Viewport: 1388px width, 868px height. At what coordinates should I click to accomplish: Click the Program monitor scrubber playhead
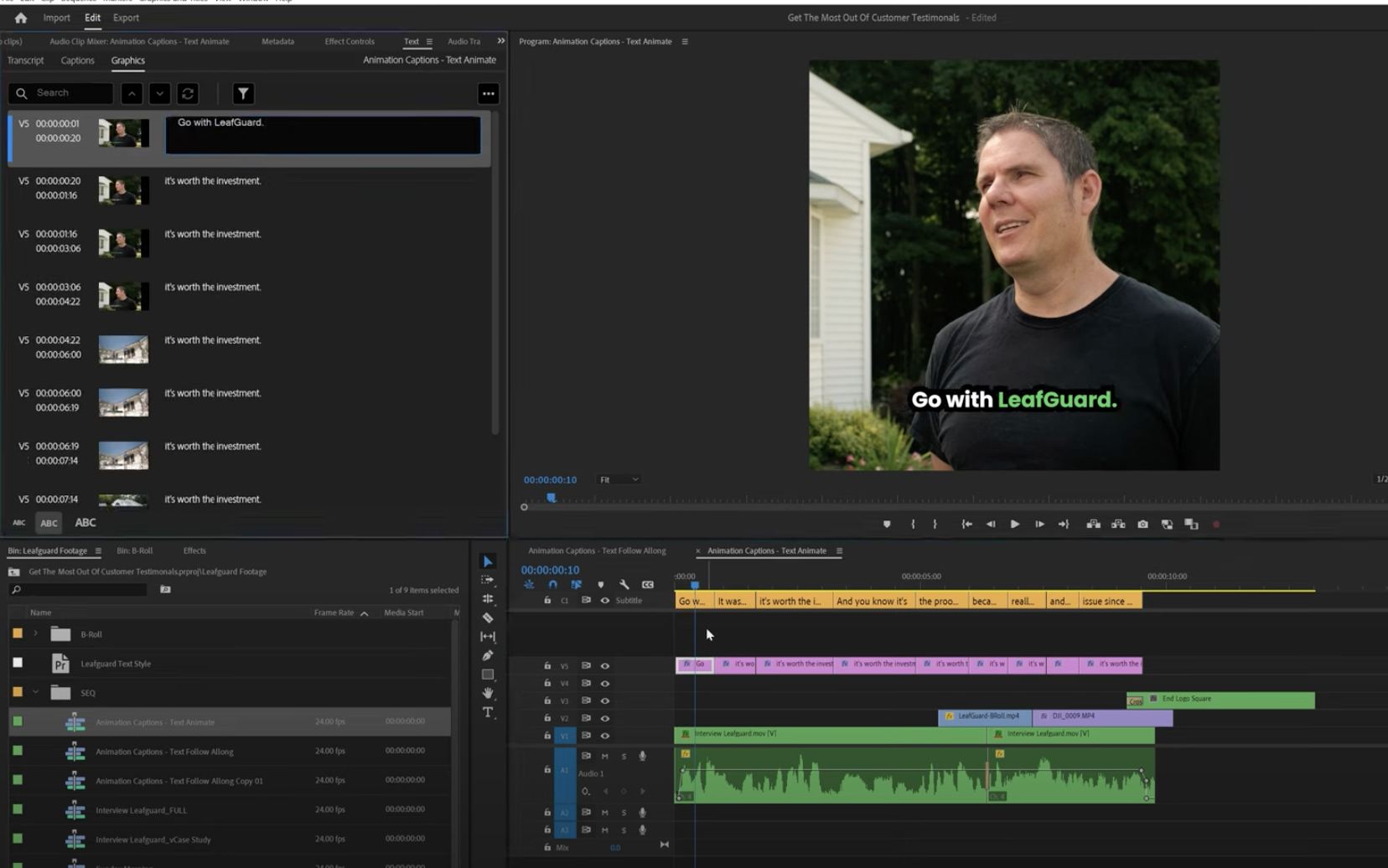tap(552, 498)
